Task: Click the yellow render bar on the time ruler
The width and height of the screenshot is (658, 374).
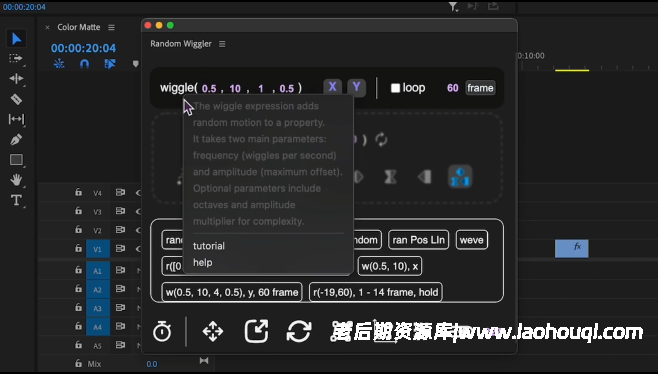Action: pyautogui.click(x=572, y=70)
